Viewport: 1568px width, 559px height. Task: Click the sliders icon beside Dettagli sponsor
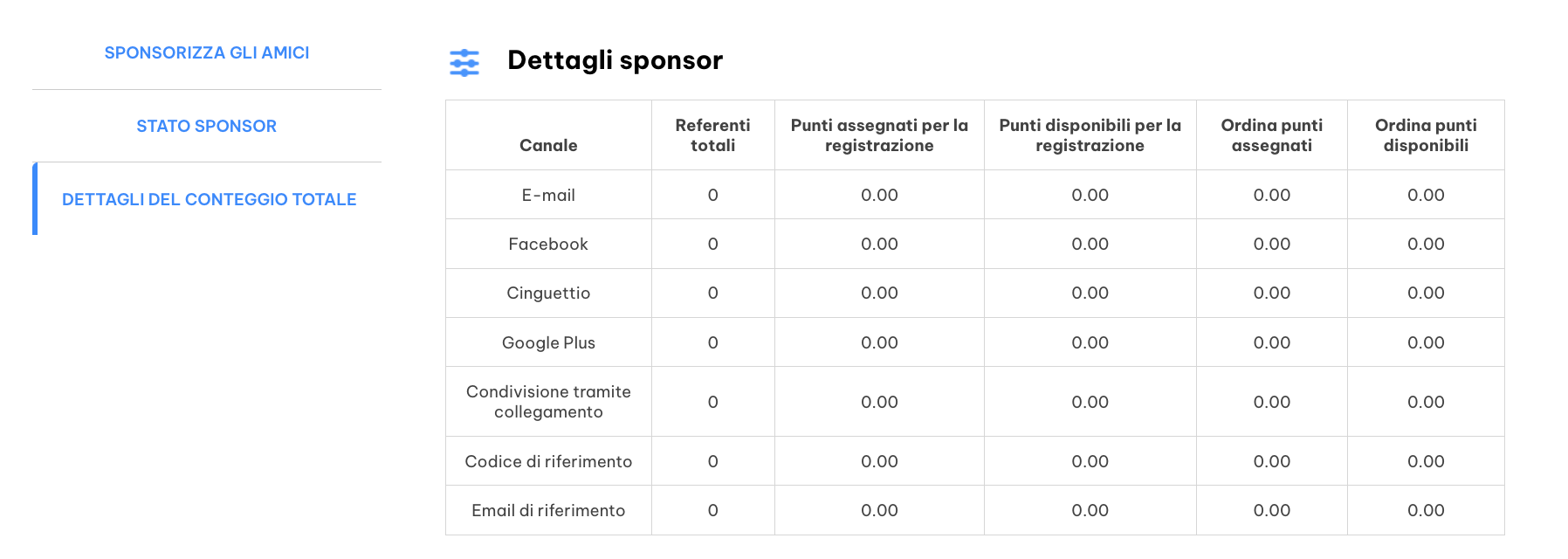(x=464, y=63)
